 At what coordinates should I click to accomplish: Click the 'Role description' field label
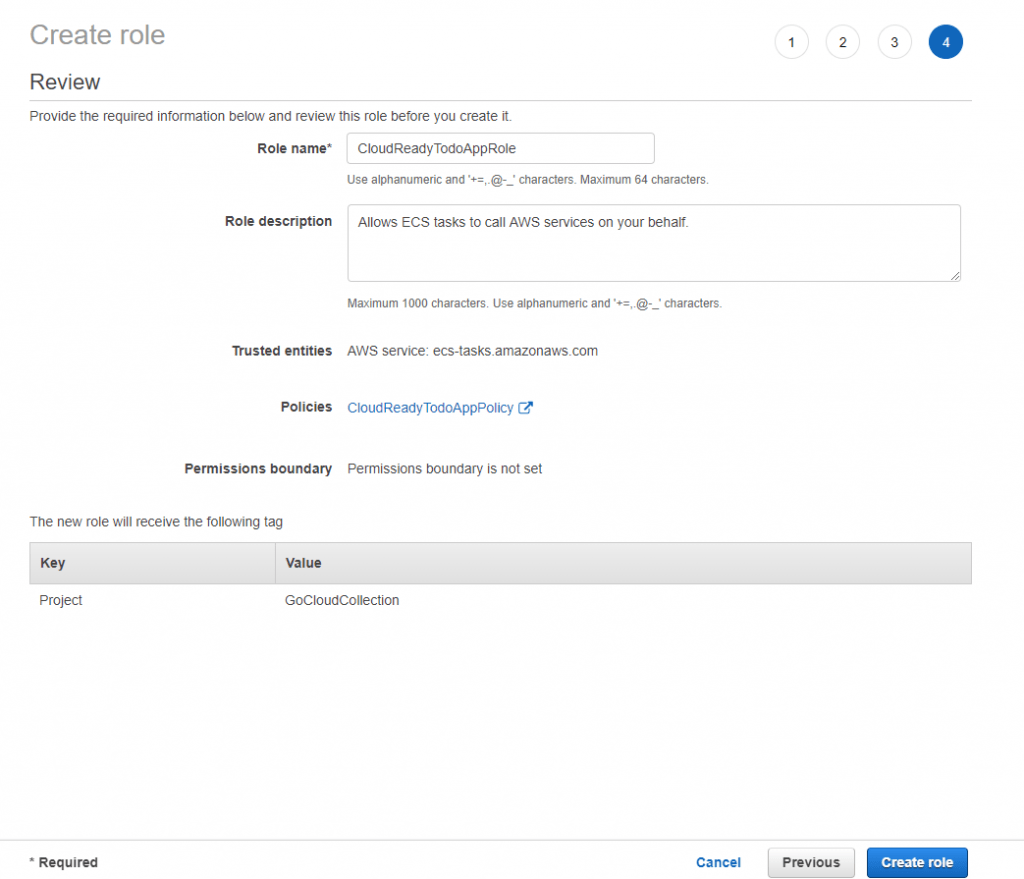(x=278, y=221)
